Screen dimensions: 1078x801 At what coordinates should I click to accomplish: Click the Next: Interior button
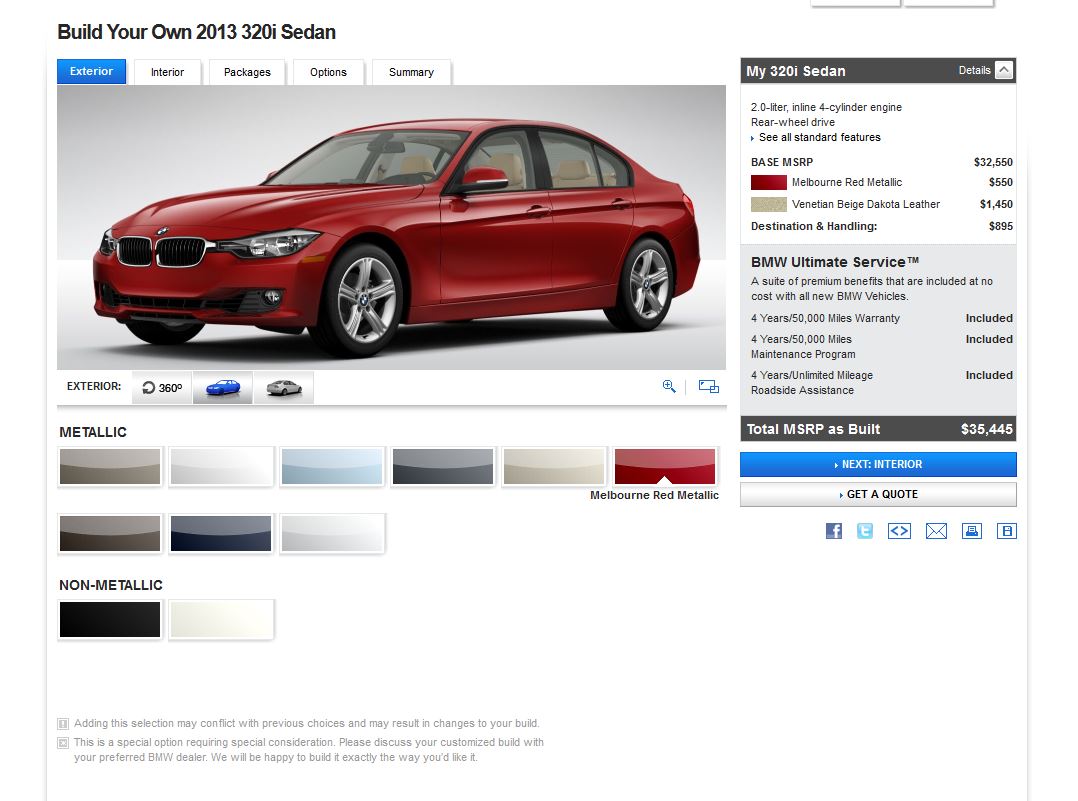pos(878,465)
